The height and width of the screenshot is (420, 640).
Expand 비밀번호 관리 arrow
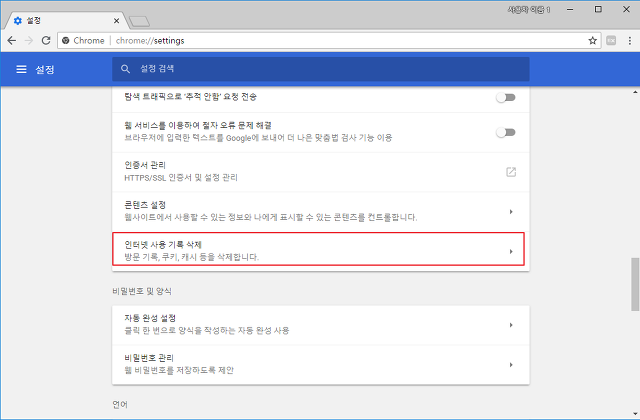[511, 364]
